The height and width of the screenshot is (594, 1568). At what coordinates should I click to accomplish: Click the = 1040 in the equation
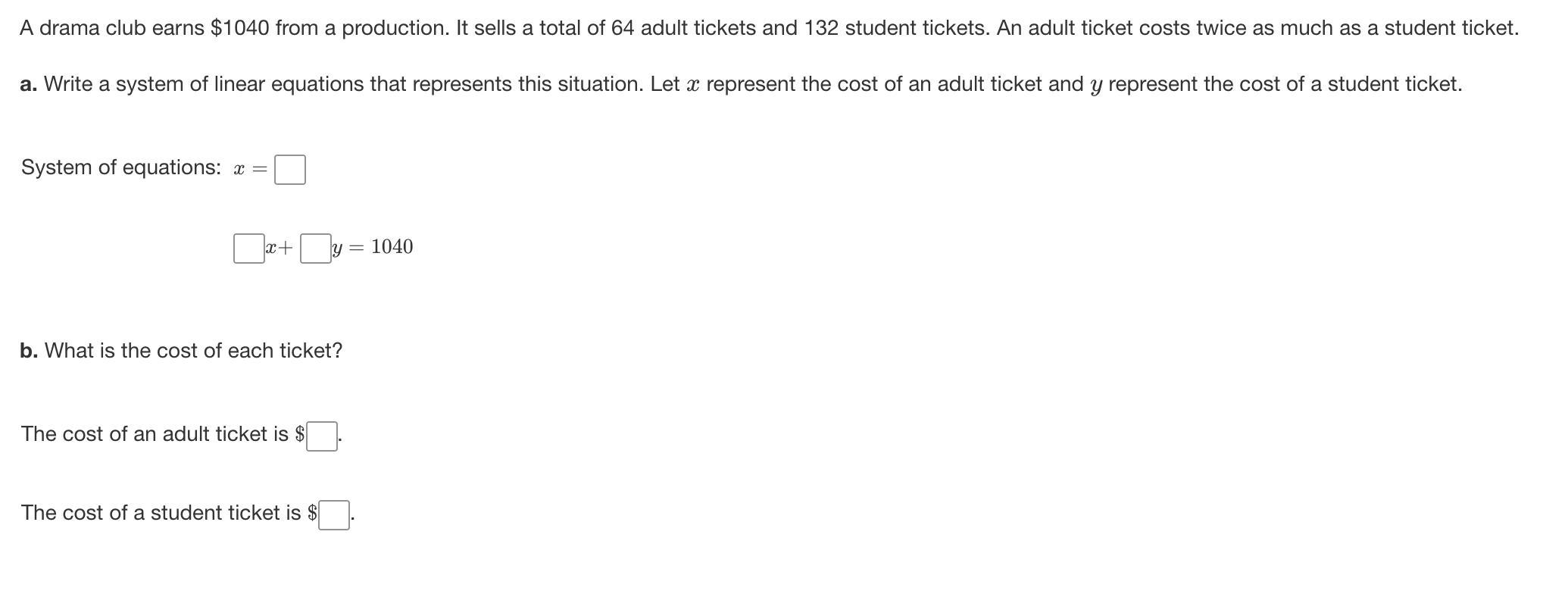pos(381,247)
